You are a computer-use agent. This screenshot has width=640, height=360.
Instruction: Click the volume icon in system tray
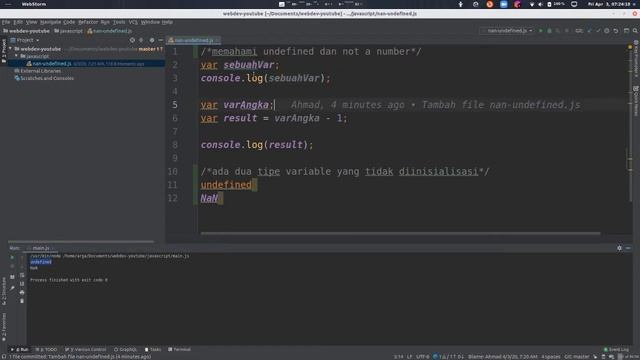(x=540, y=4)
